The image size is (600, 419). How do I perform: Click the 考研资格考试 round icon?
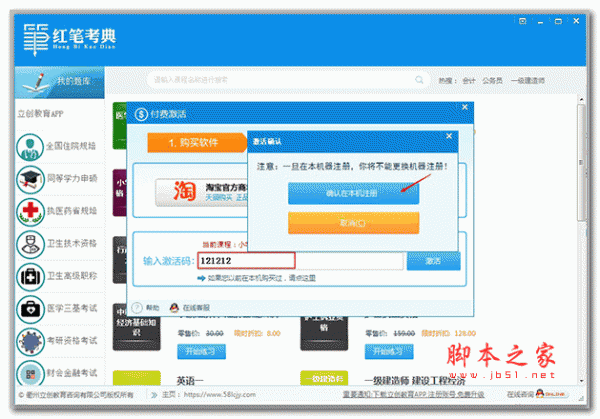pos(30,341)
